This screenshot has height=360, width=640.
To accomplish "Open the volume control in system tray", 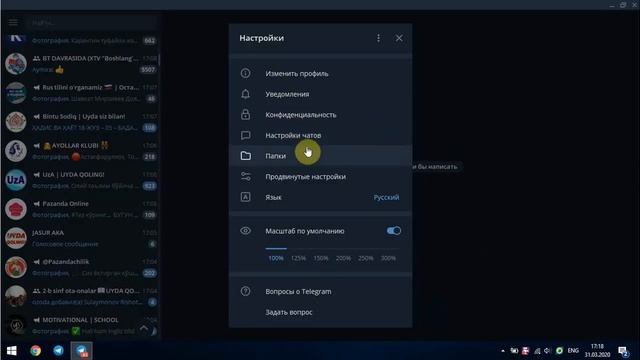I will (x=547, y=351).
